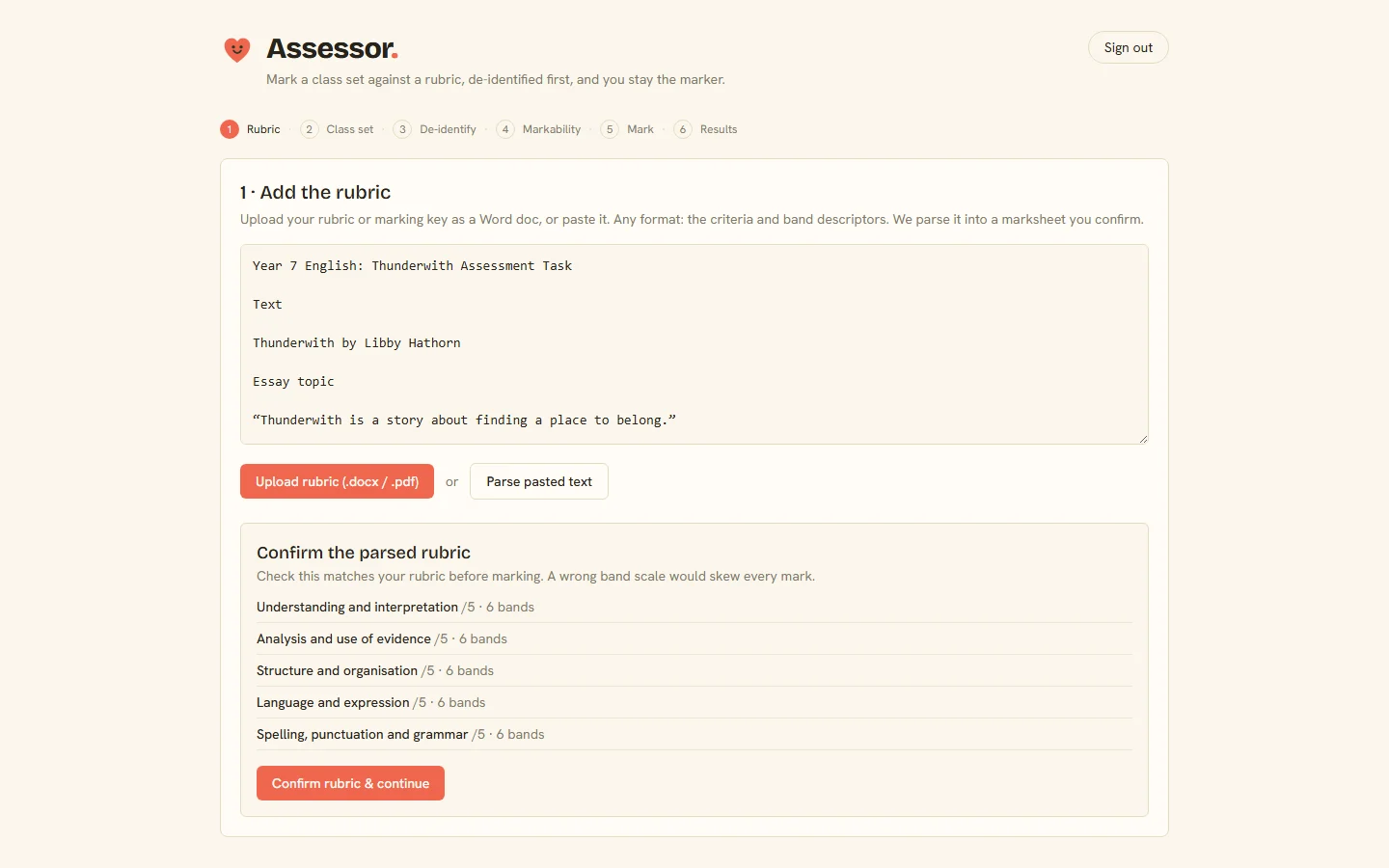Click the text area resize handle

pos(1143,439)
